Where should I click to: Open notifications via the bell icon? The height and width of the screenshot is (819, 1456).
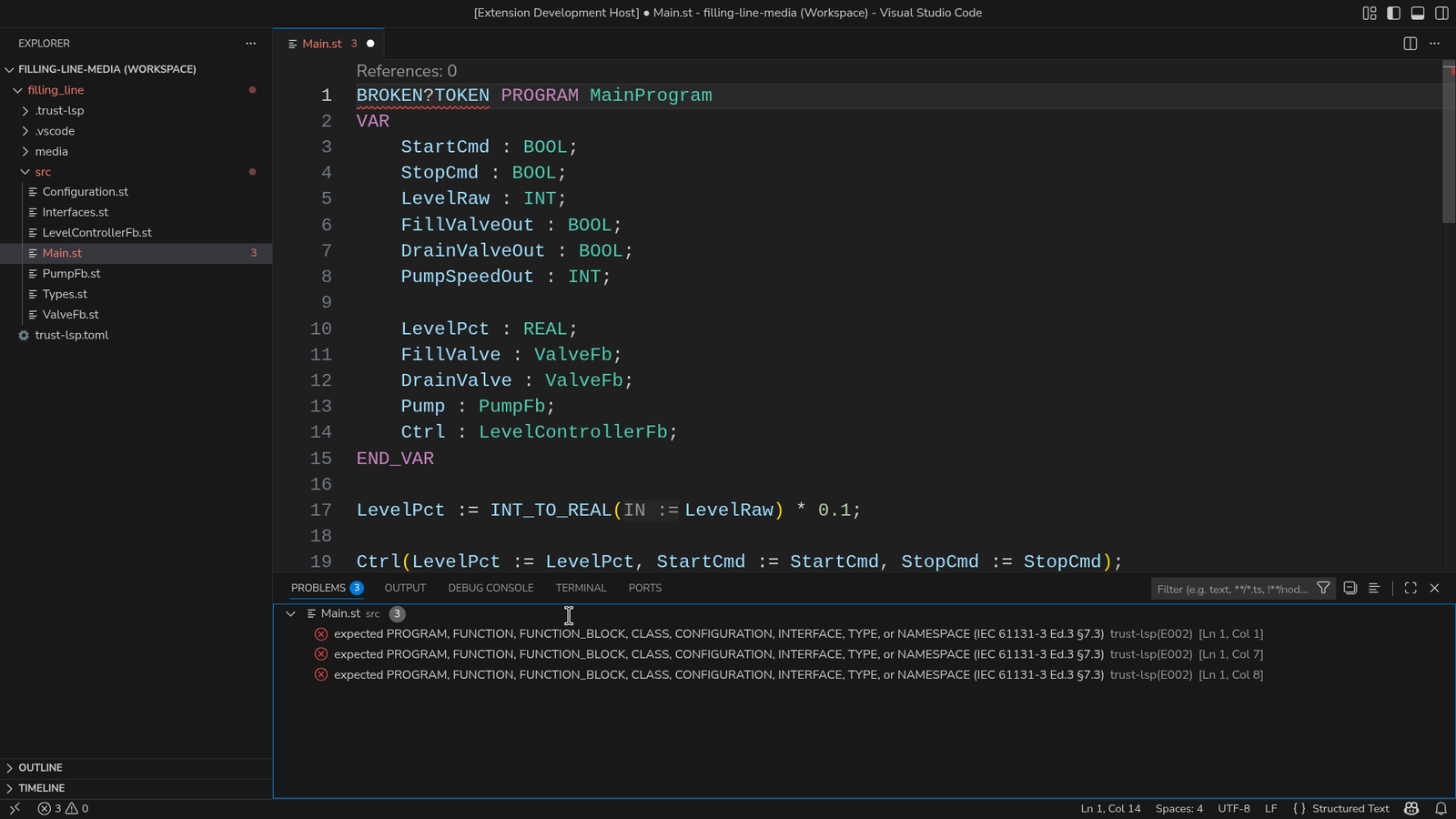point(1442,808)
